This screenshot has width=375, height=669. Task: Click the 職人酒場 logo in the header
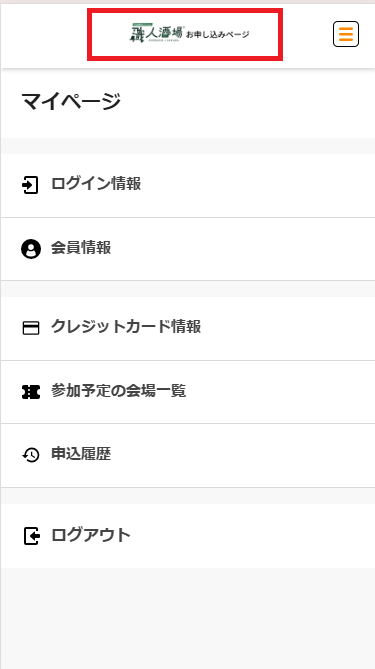(x=157, y=33)
